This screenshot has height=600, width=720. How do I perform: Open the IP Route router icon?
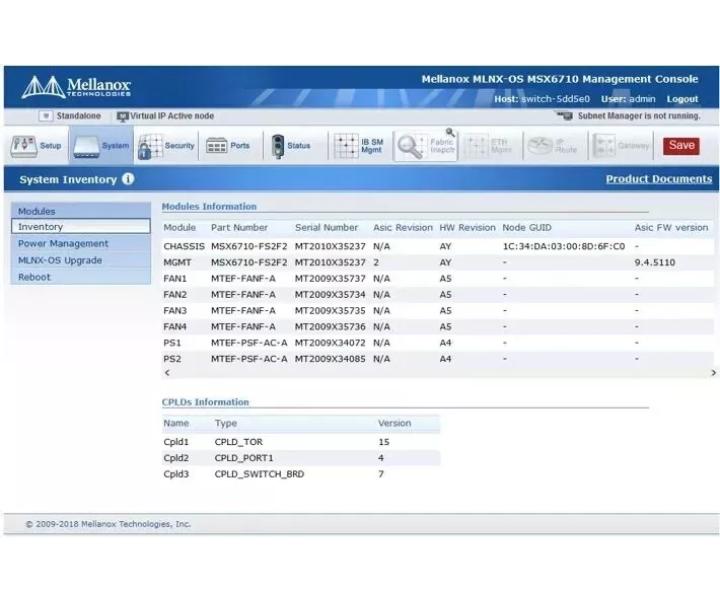[540, 146]
